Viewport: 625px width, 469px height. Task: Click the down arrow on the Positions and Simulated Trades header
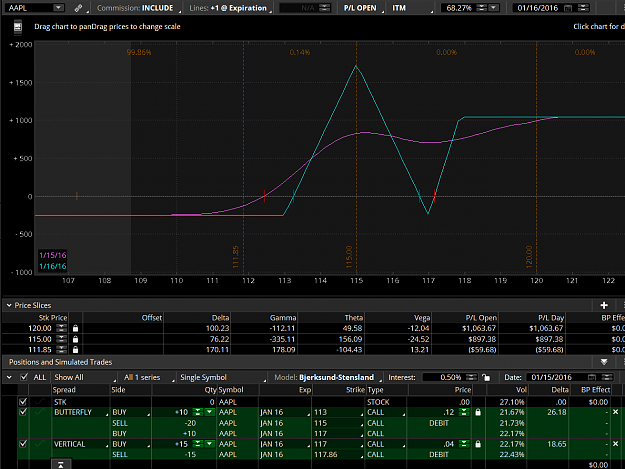tap(604, 362)
